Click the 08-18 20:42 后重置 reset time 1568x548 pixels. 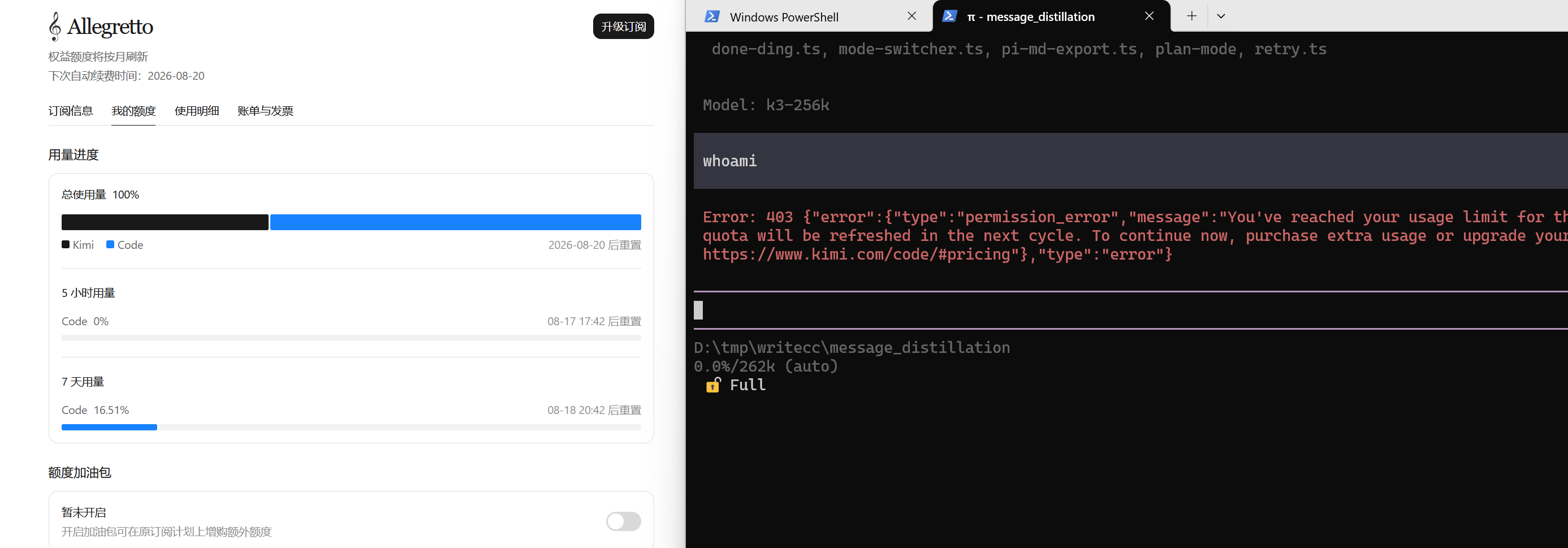[594, 410]
